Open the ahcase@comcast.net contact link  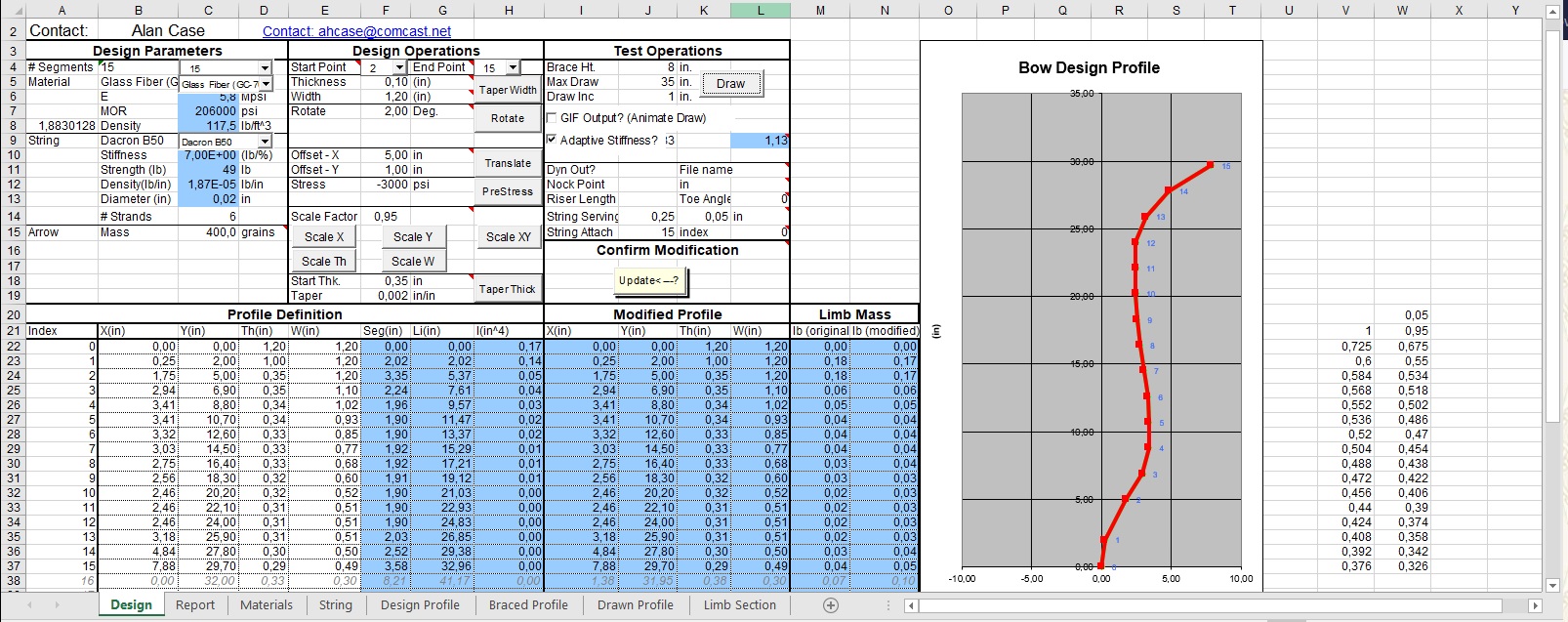356,31
